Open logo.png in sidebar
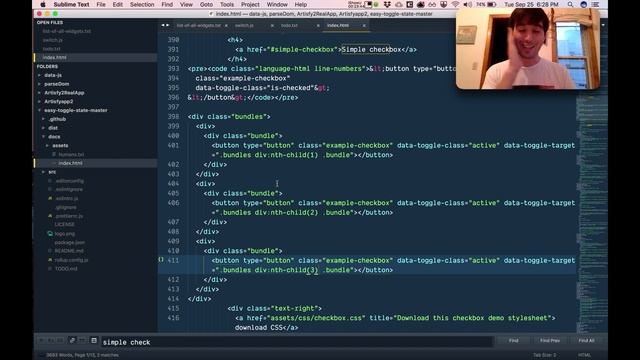Viewport: 640px width, 360px height. [x=64, y=233]
